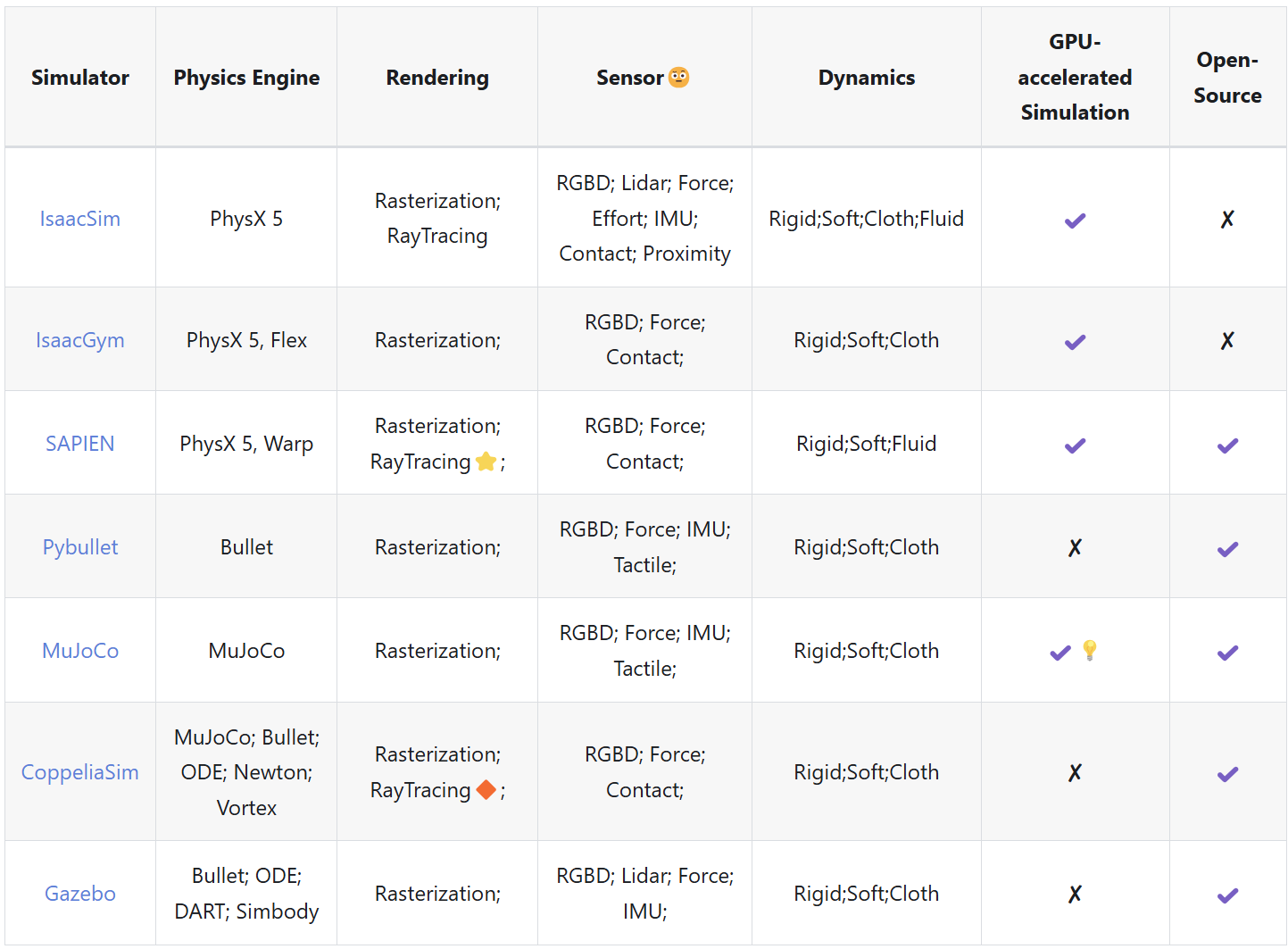Open the IsaacSim link
1288x949 pixels.
pos(80,219)
